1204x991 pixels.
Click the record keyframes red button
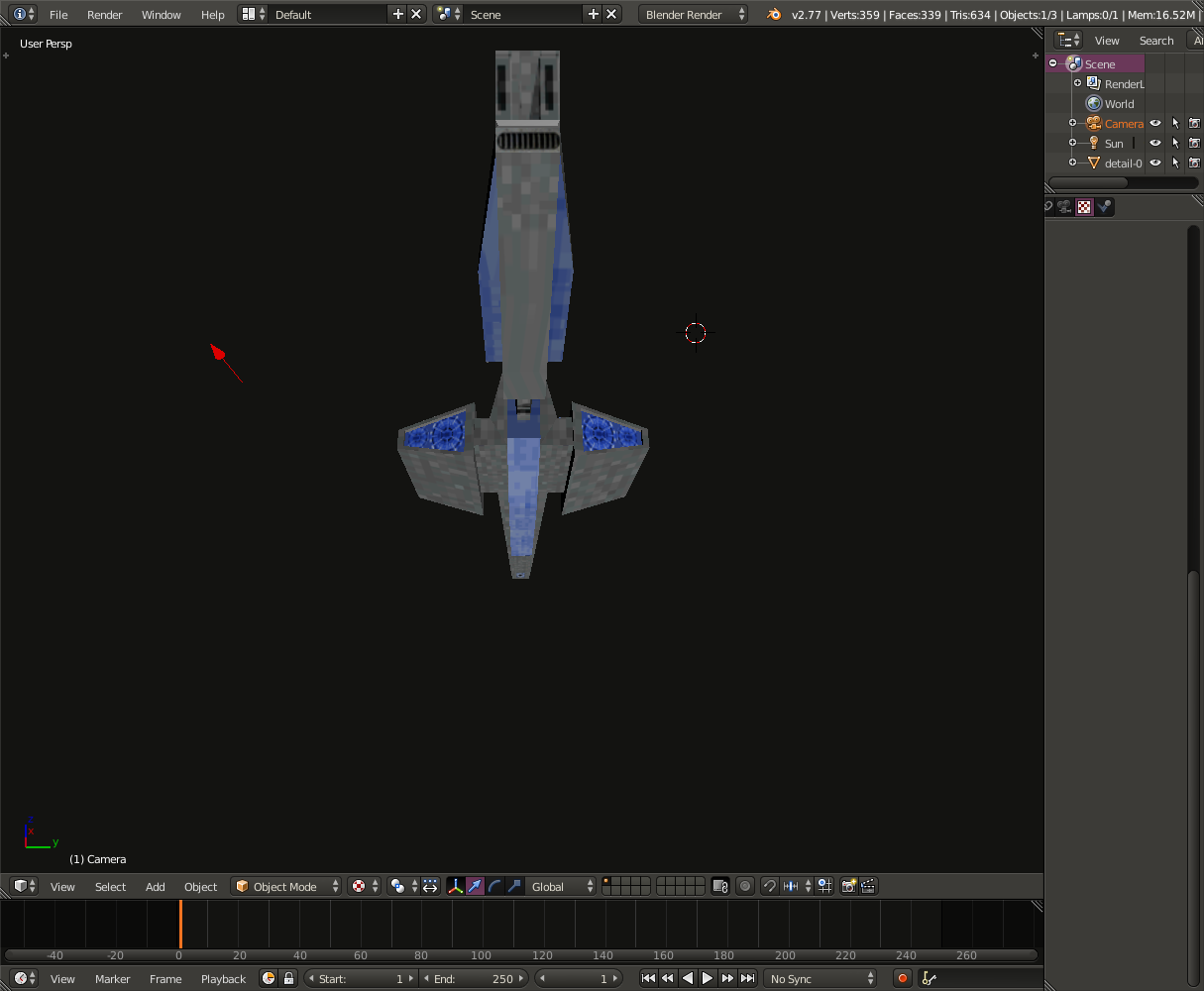(x=902, y=978)
